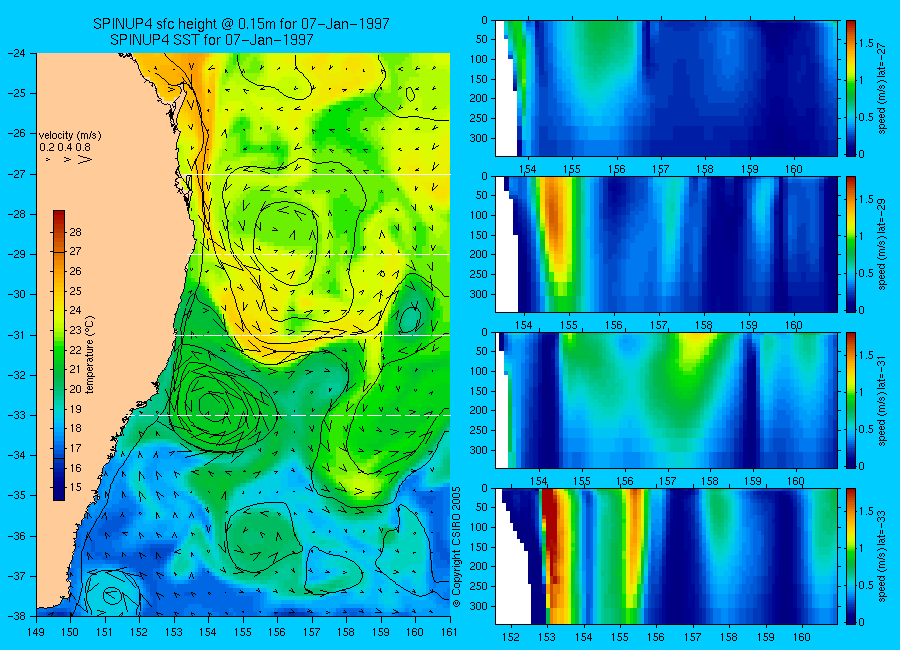900x650 pixels.
Task: Click the '152' longitude label under the lat=-33 panel
Action: tap(511, 637)
